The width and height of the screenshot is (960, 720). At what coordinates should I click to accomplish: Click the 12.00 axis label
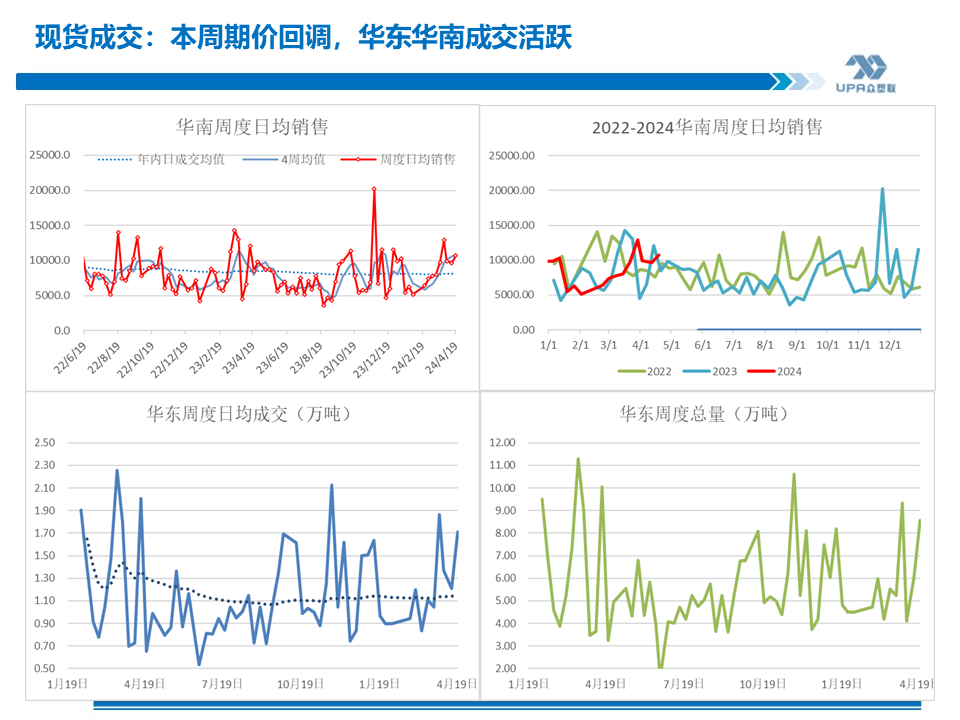(503, 443)
